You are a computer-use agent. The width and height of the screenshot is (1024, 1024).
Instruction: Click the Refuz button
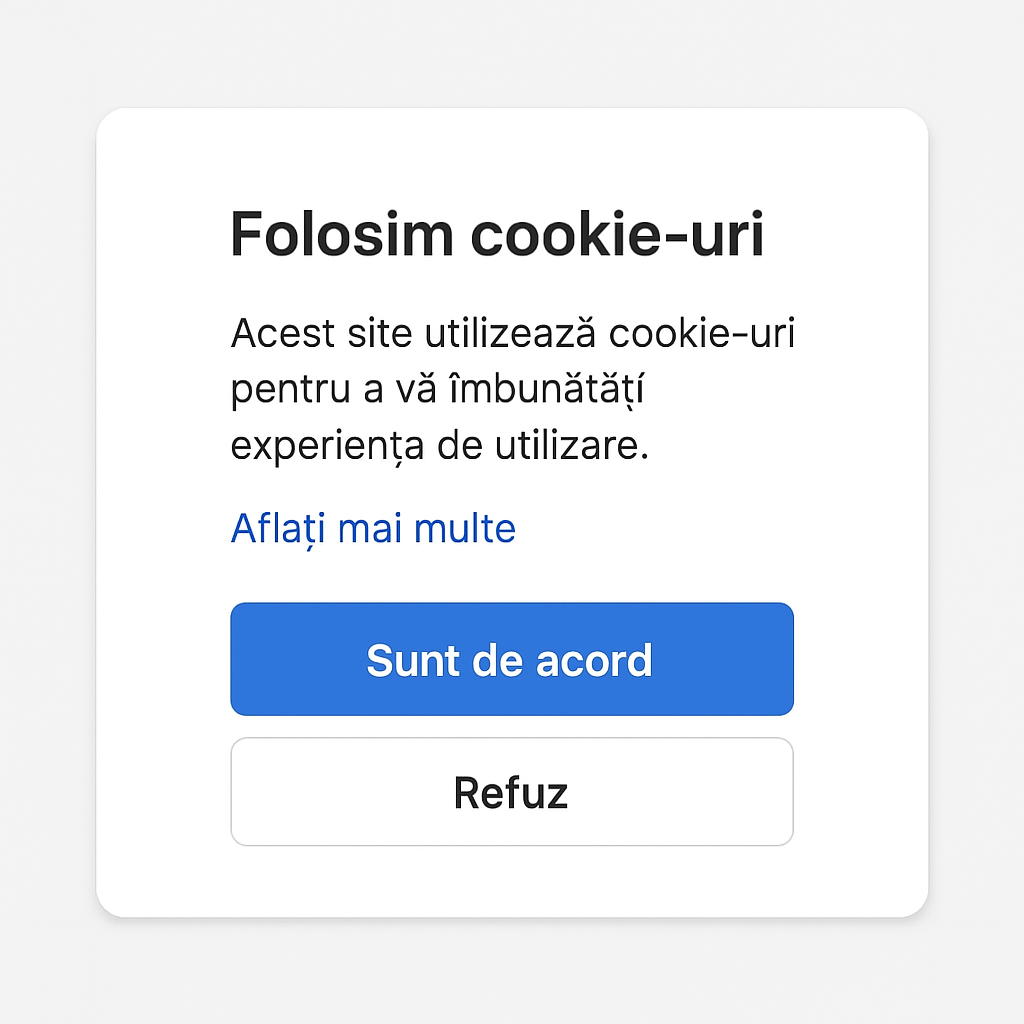click(511, 792)
